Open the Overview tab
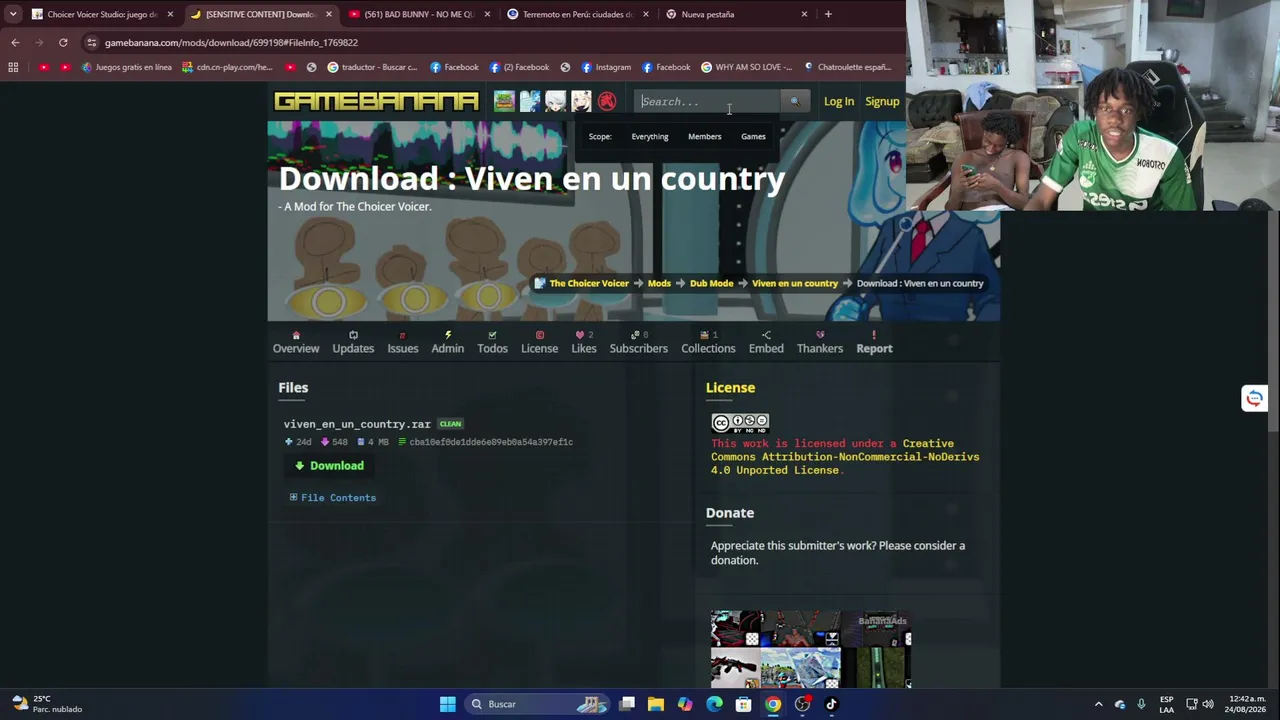The width and height of the screenshot is (1280, 720). 296,342
